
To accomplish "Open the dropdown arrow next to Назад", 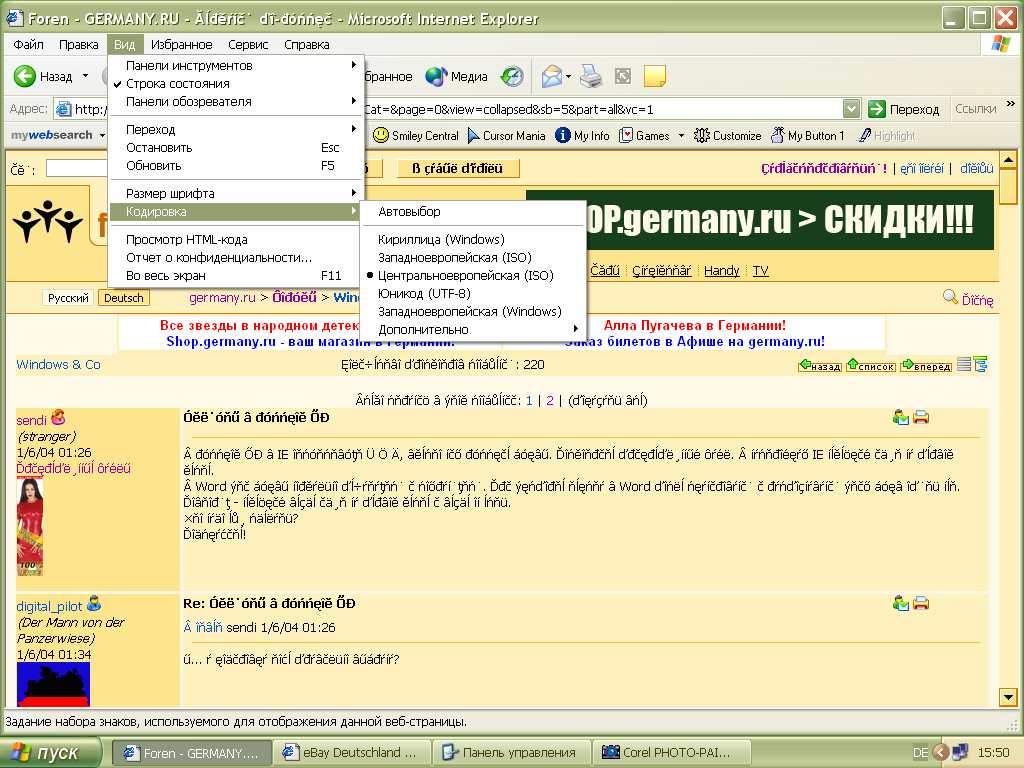I will [85, 76].
